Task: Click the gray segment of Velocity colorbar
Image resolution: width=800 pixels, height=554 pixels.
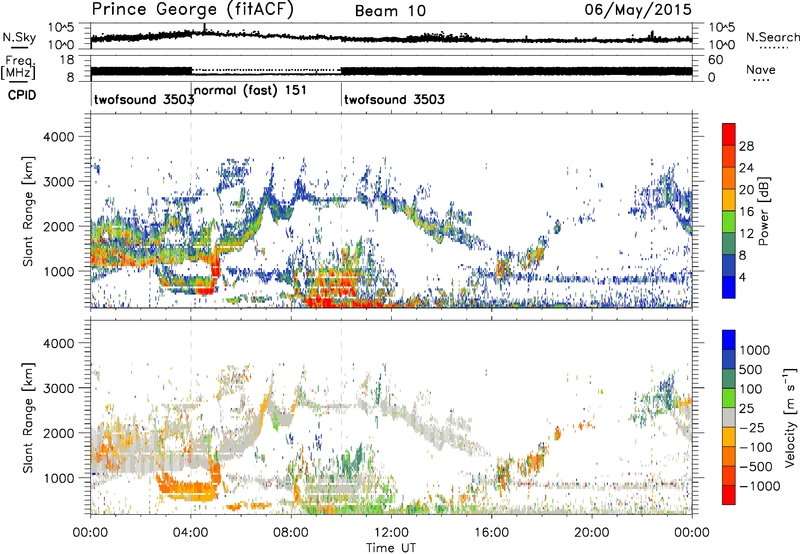Action: pyautogui.click(x=729, y=417)
